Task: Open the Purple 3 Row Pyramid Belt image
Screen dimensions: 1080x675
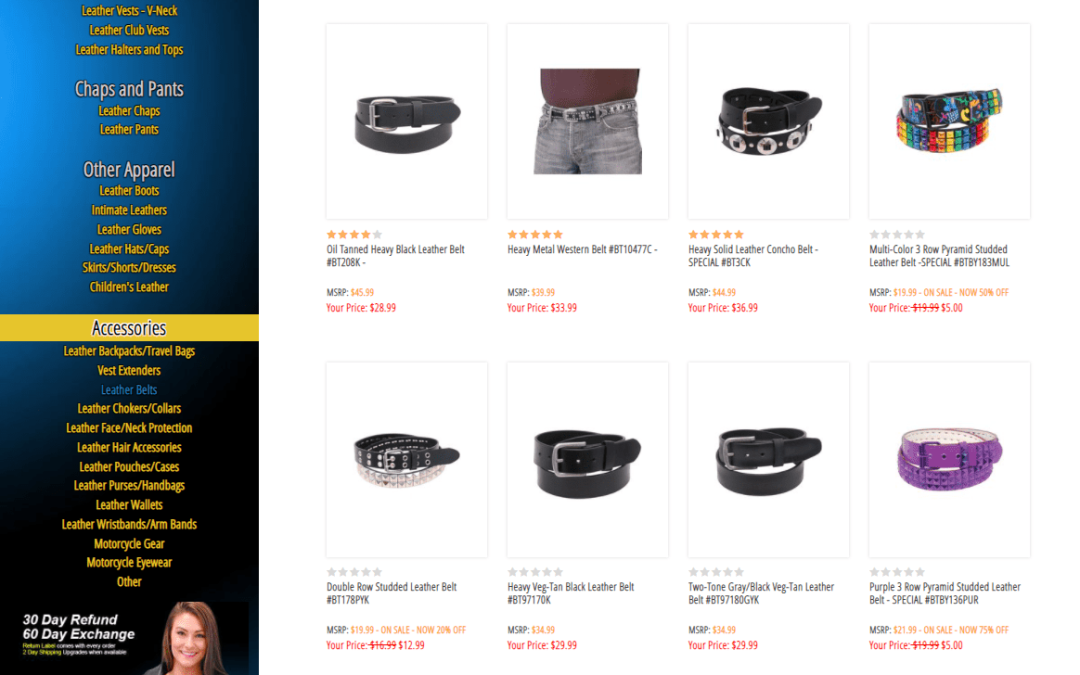Action: click(x=949, y=459)
